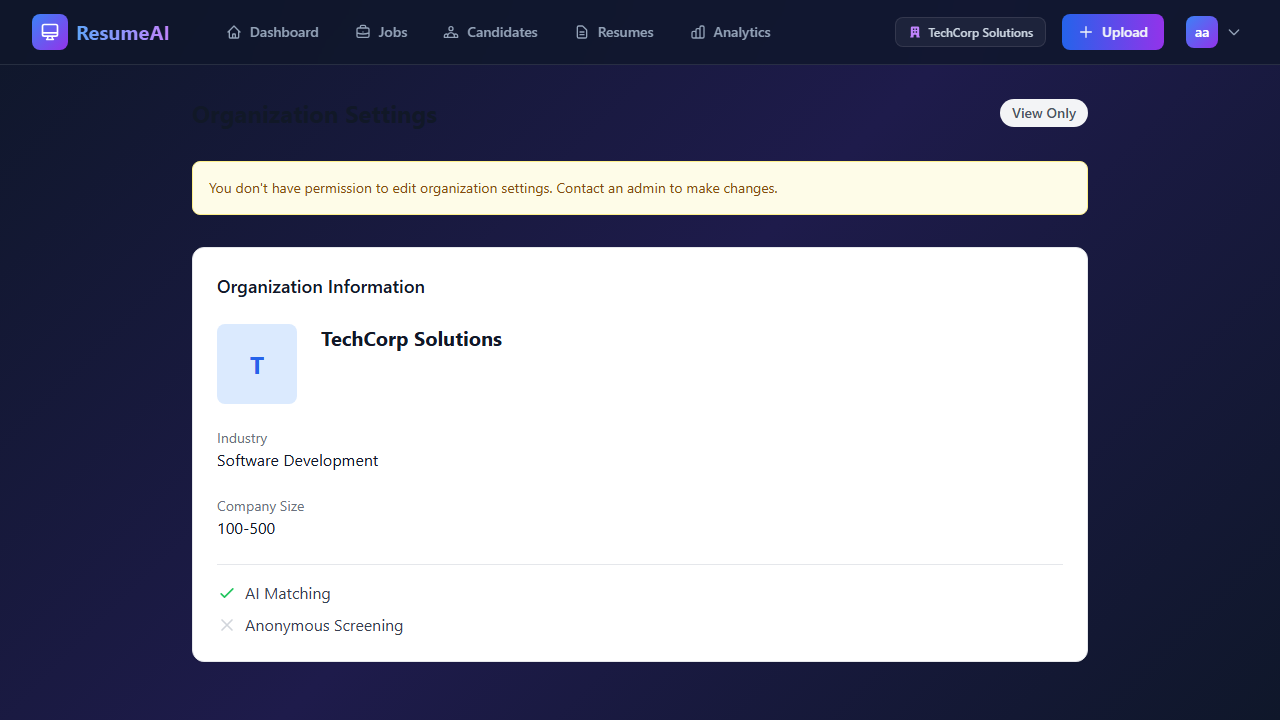Click the View Only status badge
Image resolution: width=1280 pixels, height=720 pixels.
(1043, 112)
